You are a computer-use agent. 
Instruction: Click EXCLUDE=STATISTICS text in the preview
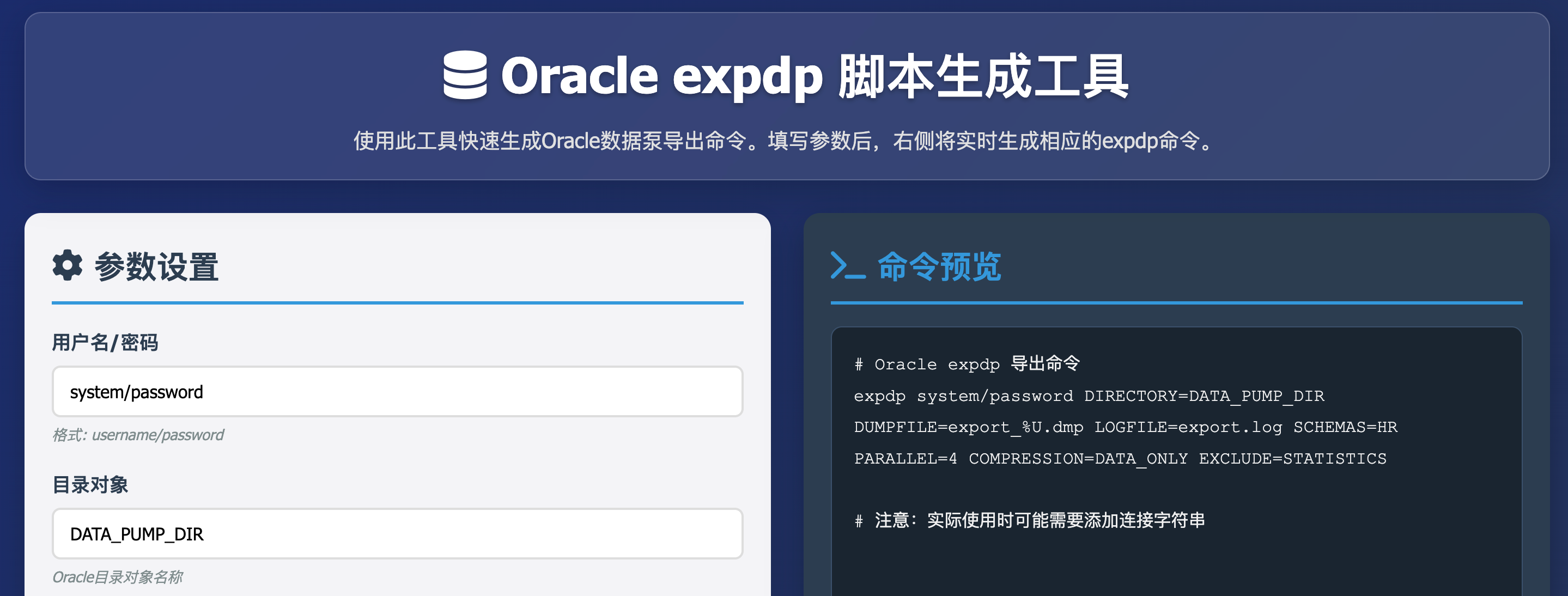[1292, 458]
